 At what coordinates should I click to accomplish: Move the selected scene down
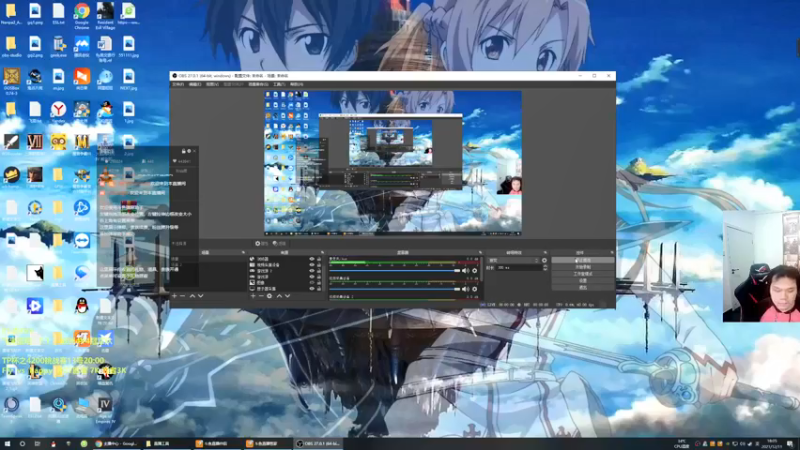point(201,296)
